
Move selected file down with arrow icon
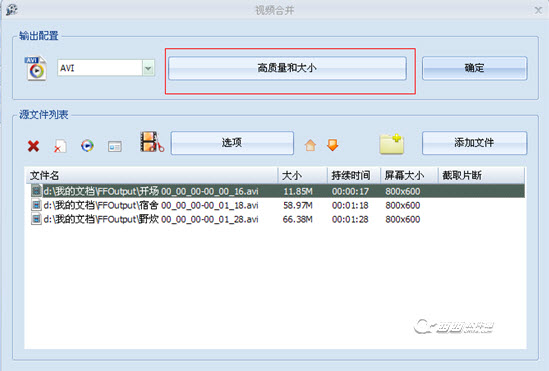click(x=333, y=145)
